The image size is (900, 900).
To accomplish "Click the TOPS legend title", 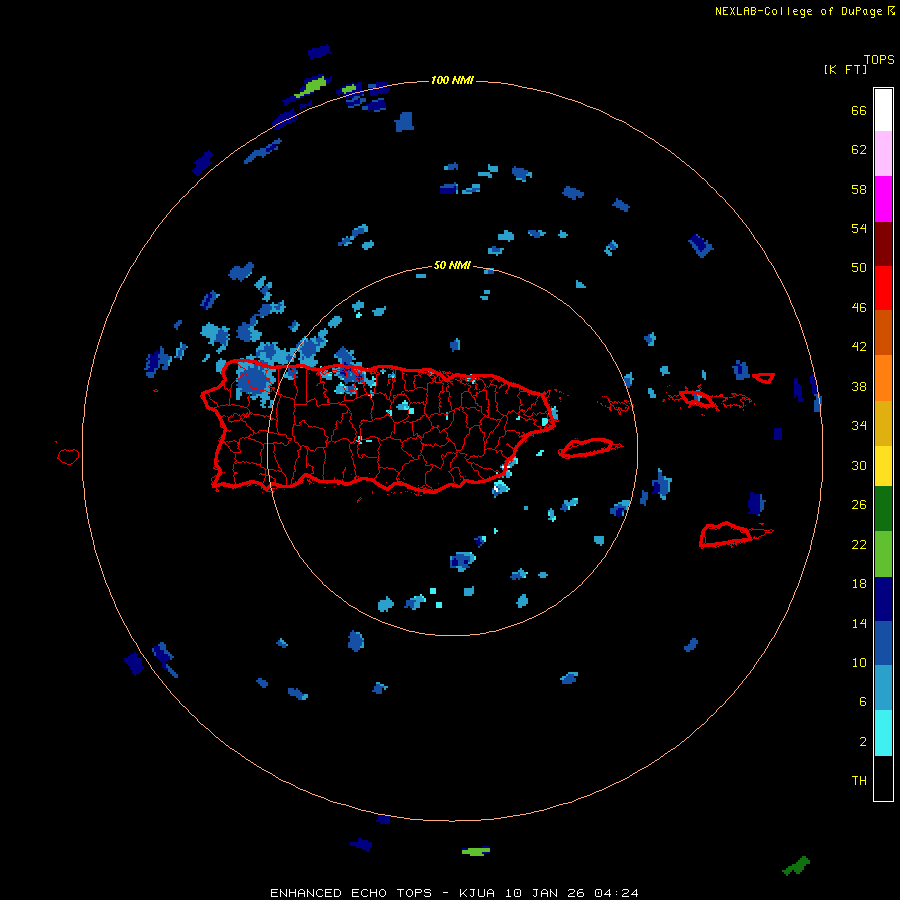I will click(879, 59).
